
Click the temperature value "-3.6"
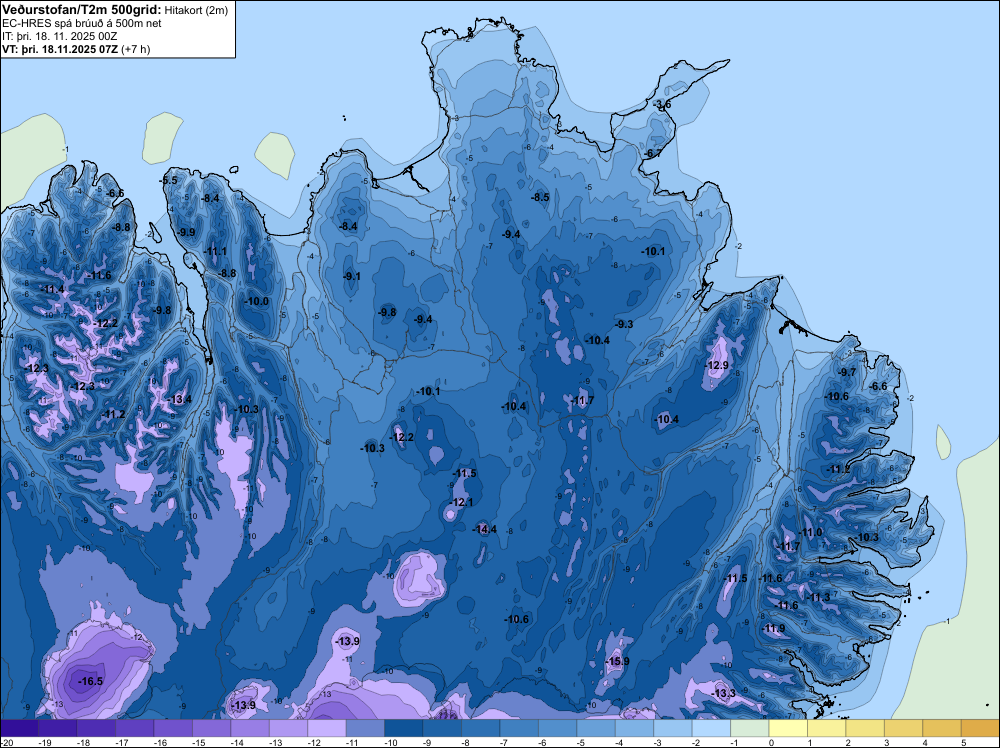(x=662, y=105)
